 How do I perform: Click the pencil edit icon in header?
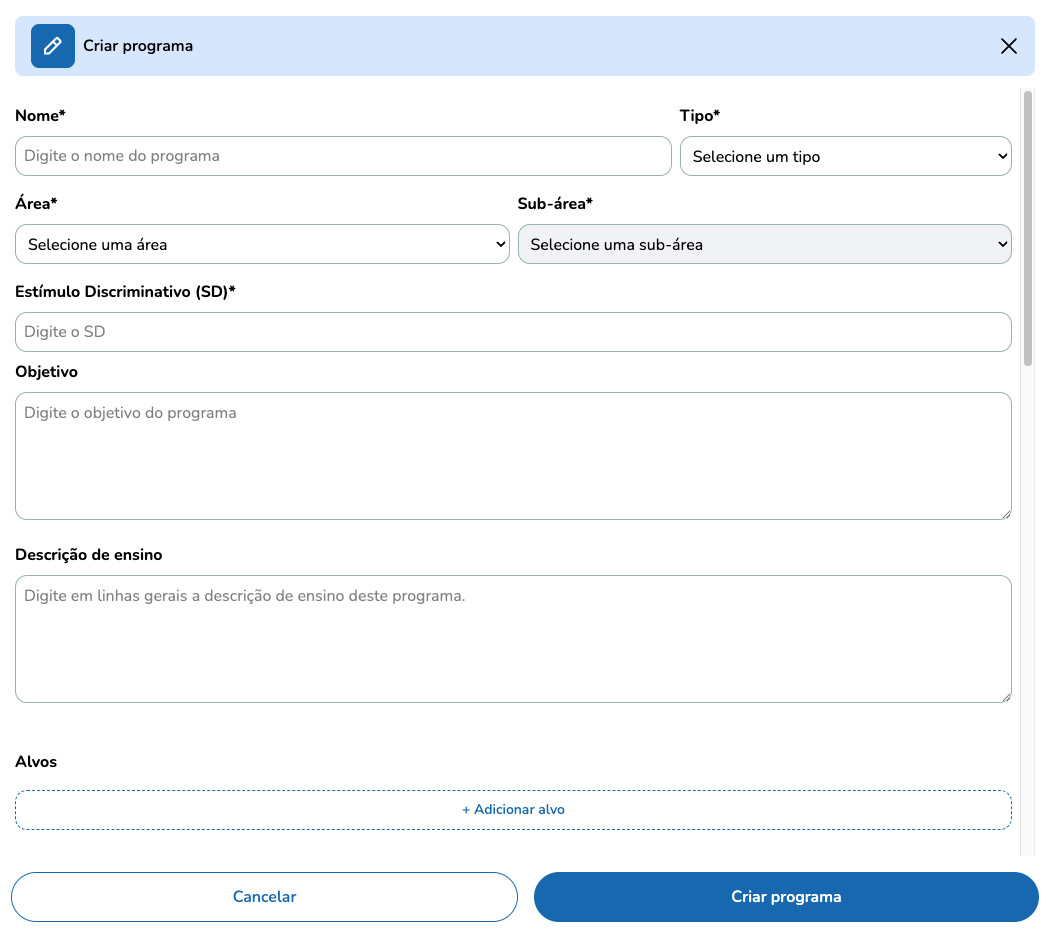pos(53,46)
